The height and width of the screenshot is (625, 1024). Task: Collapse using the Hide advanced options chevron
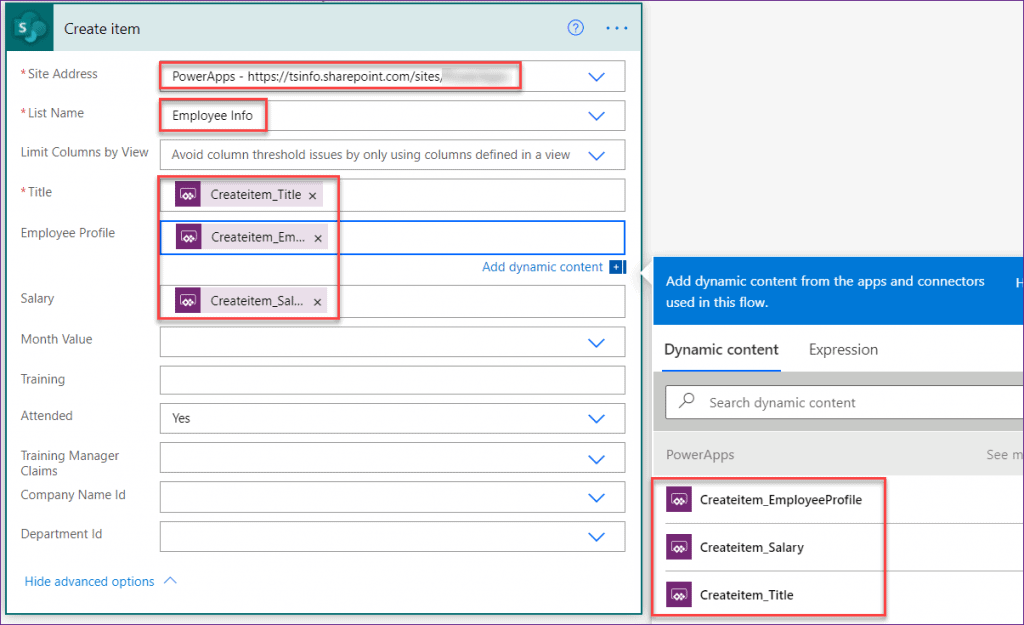170,581
